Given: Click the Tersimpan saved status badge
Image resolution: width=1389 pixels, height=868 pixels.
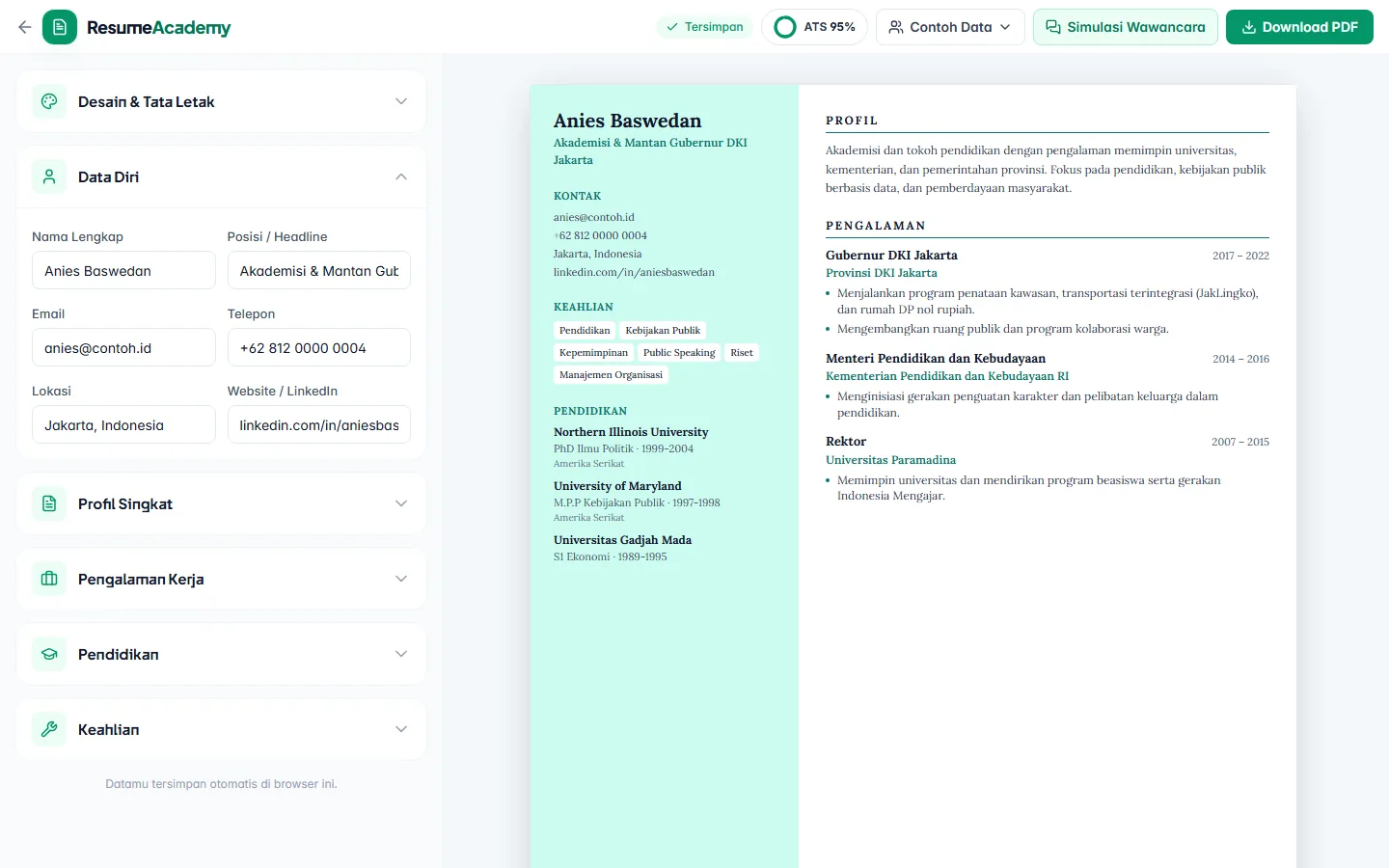Looking at the screenshot, I should pyautogui.click(x=704, y=27).
